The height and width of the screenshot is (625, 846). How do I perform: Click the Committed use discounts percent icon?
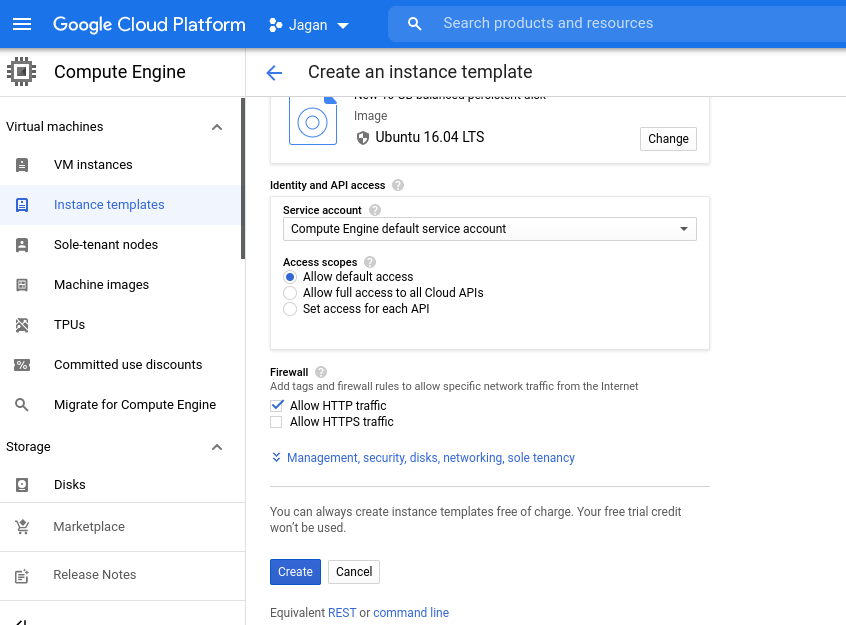point(22,365)
